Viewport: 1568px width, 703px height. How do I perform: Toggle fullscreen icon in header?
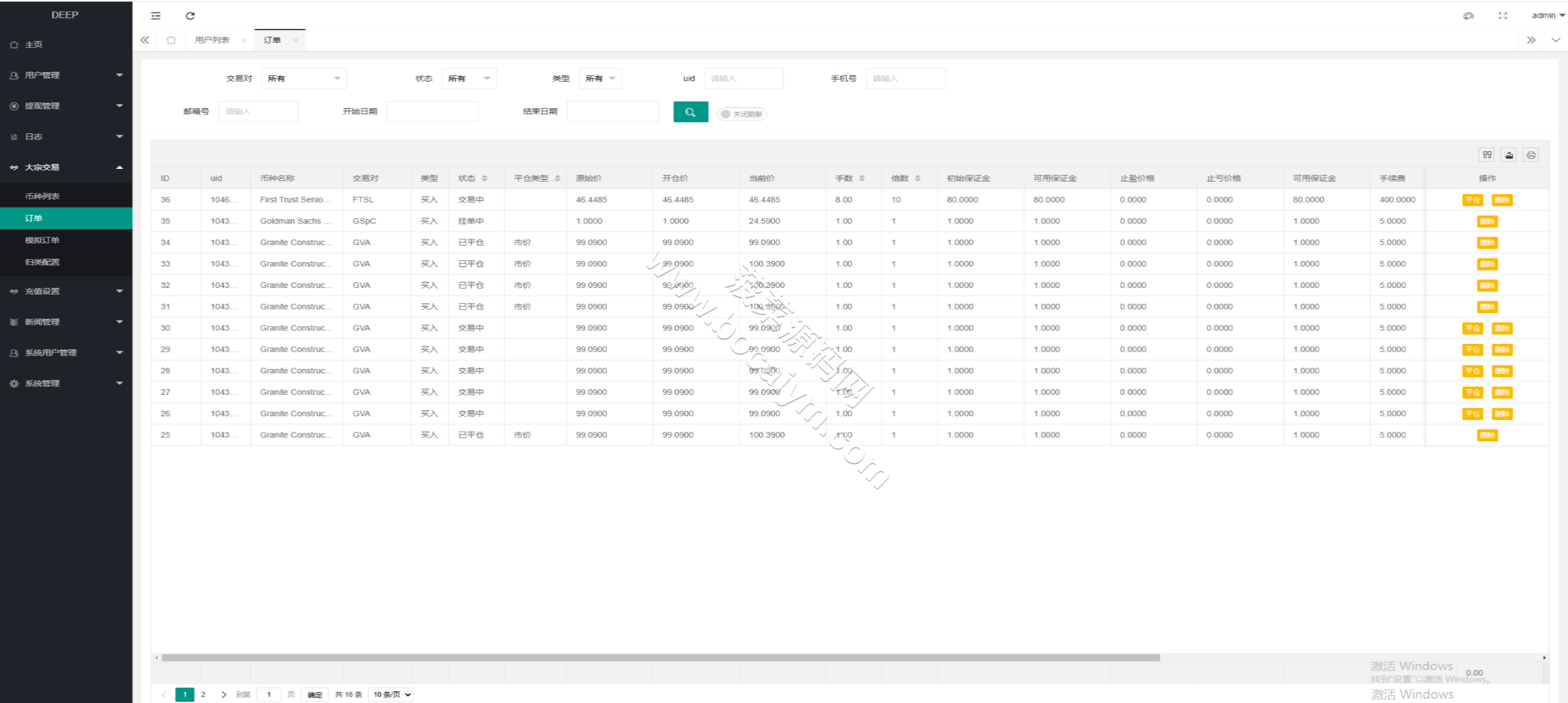click(1503, 16)
